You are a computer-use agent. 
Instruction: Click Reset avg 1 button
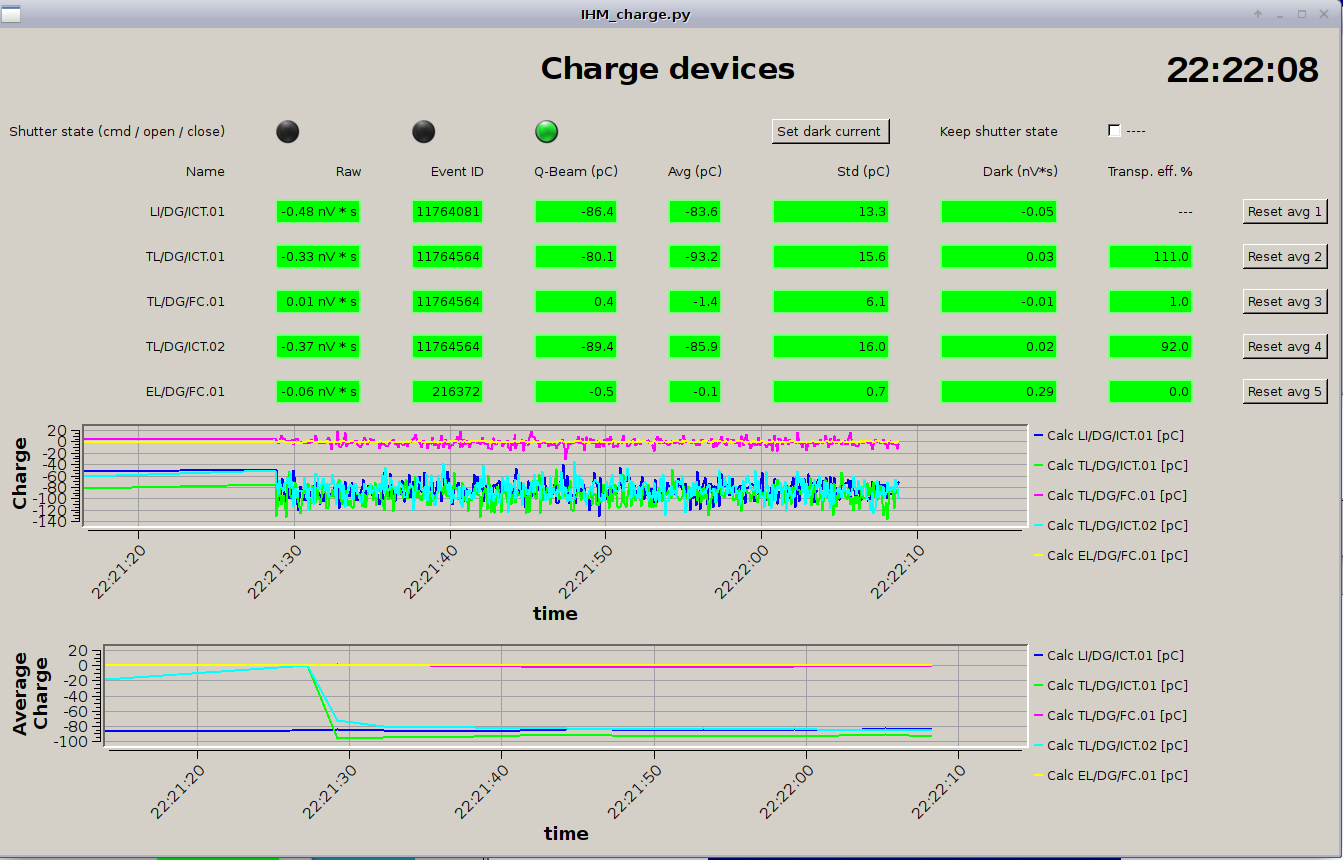1285,211
